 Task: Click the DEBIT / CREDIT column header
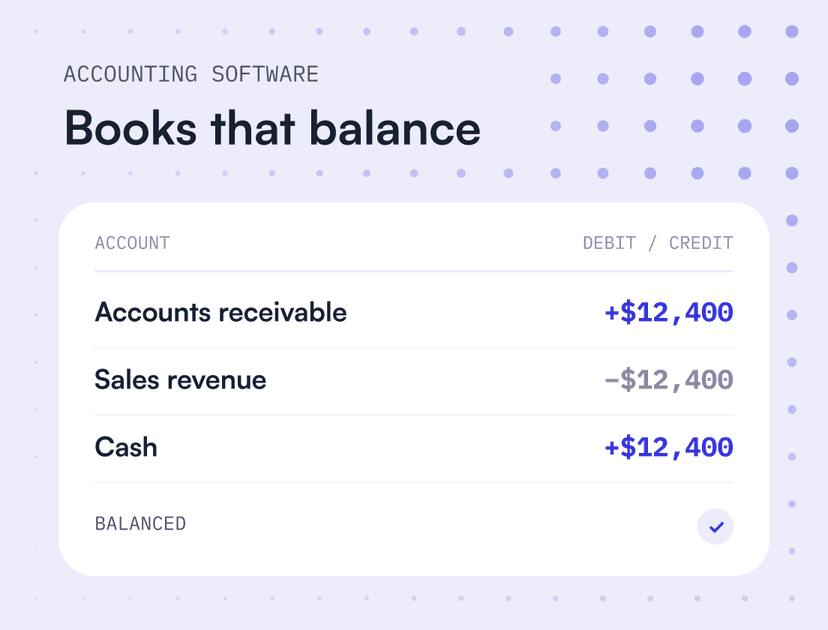coord(658,243)
